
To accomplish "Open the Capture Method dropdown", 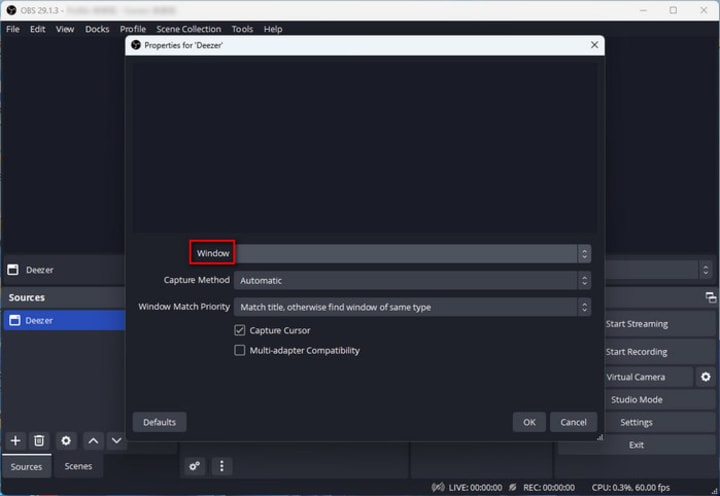I will click(412, 280).
